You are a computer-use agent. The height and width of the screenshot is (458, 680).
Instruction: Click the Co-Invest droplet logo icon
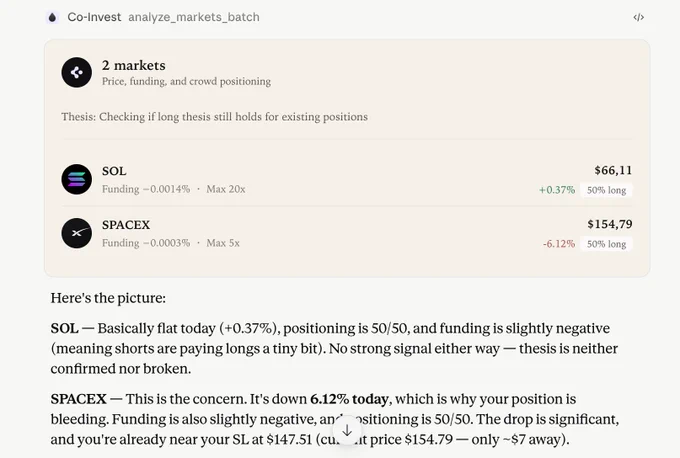(x=52, y=17)
